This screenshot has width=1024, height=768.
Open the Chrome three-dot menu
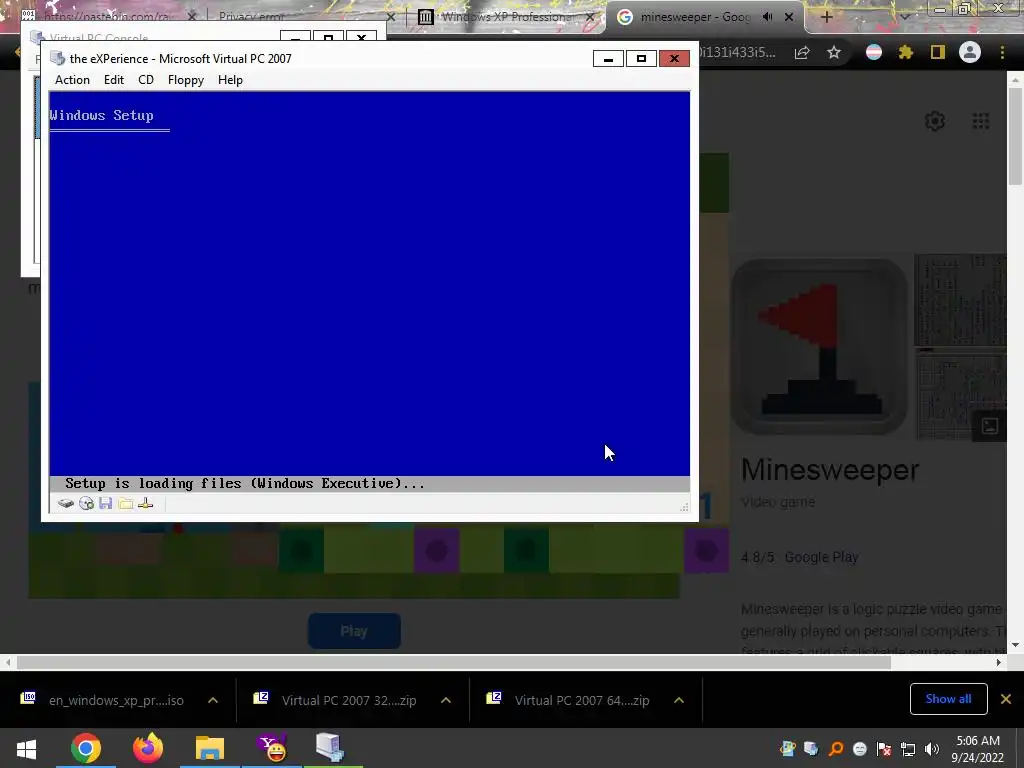1002,52
